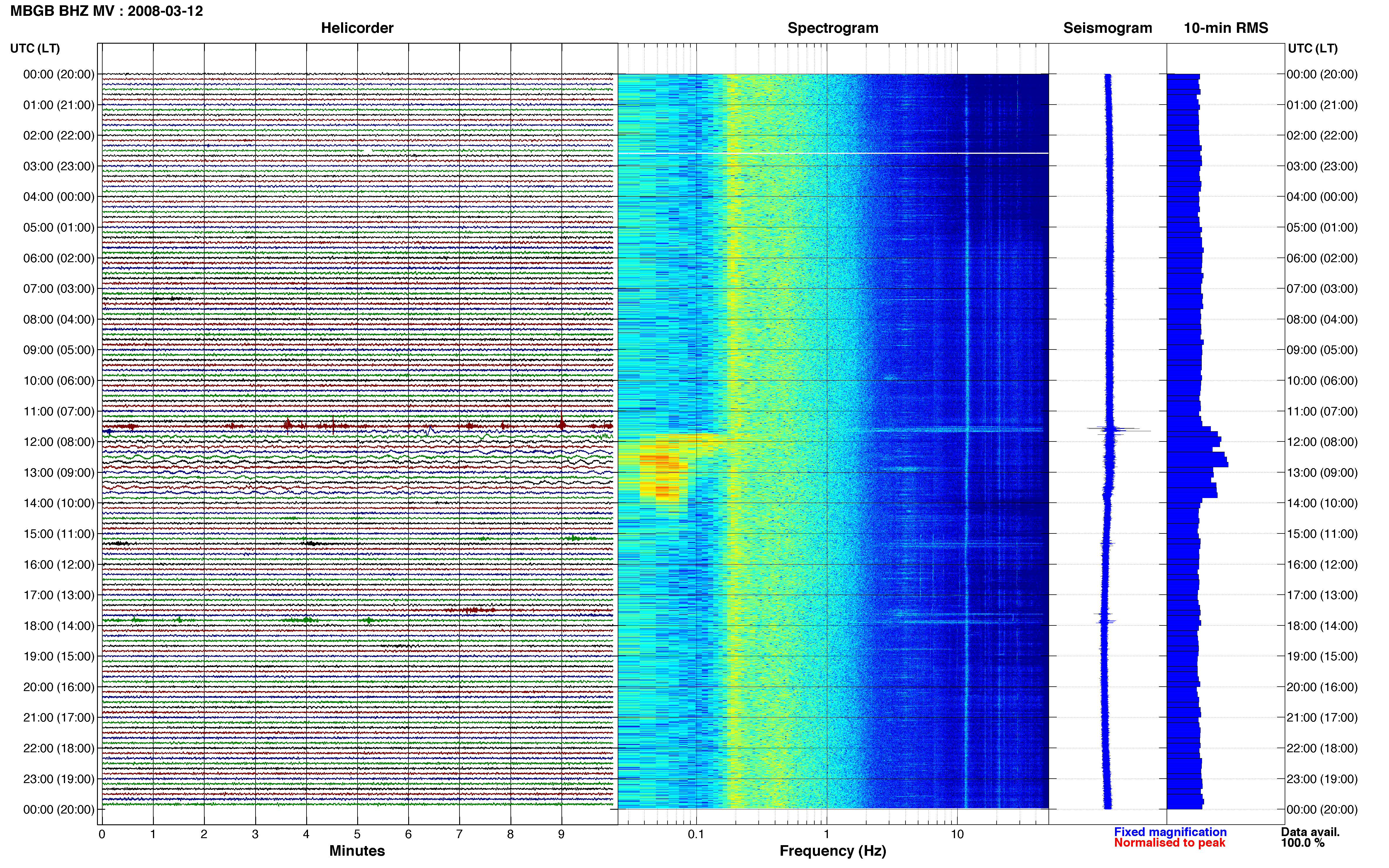Click the left '20:00 (16:00)' time label
The image size is (1389, 868).
click(59, 687)
